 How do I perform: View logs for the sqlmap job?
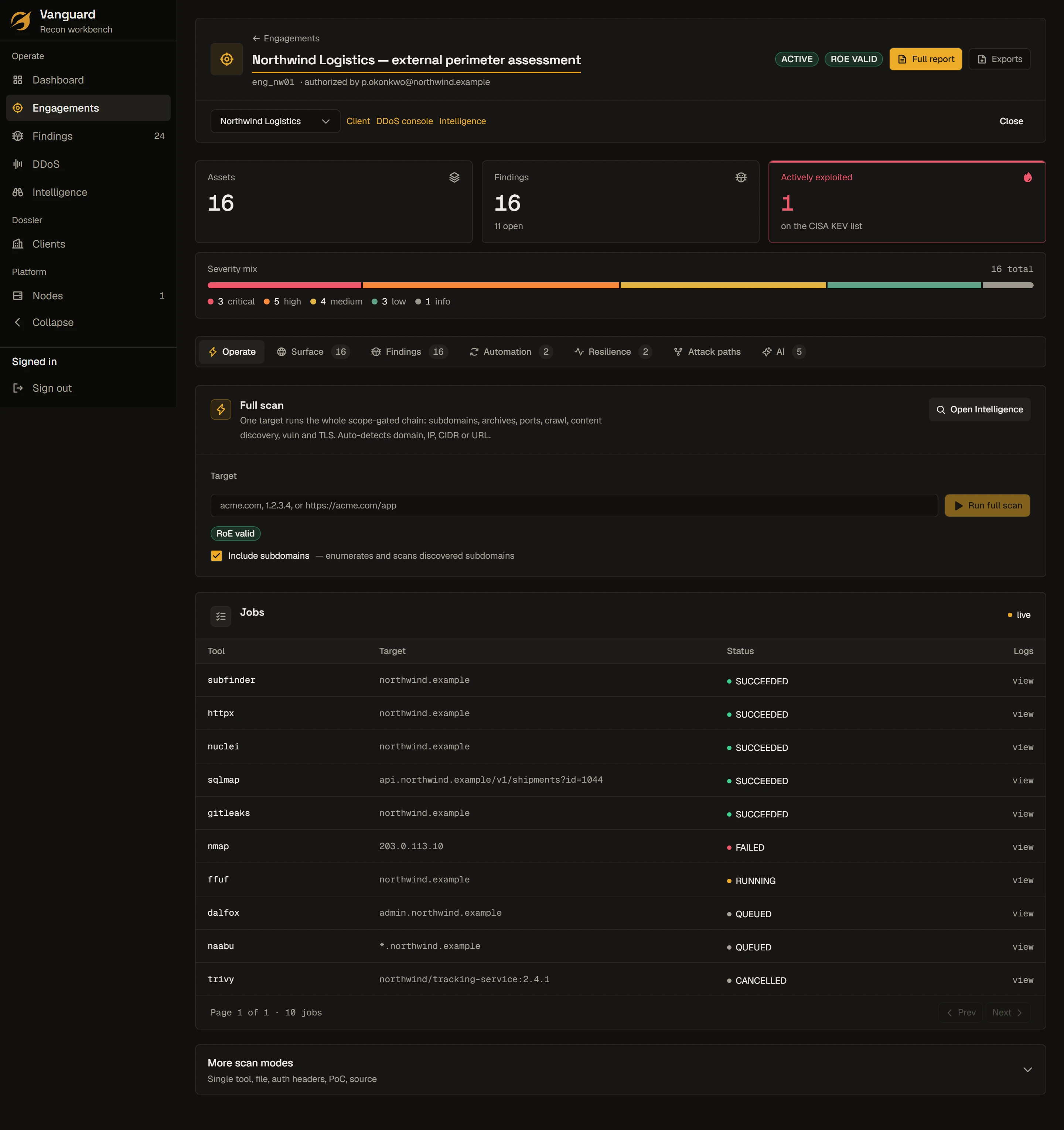[x=1023, y=780]
